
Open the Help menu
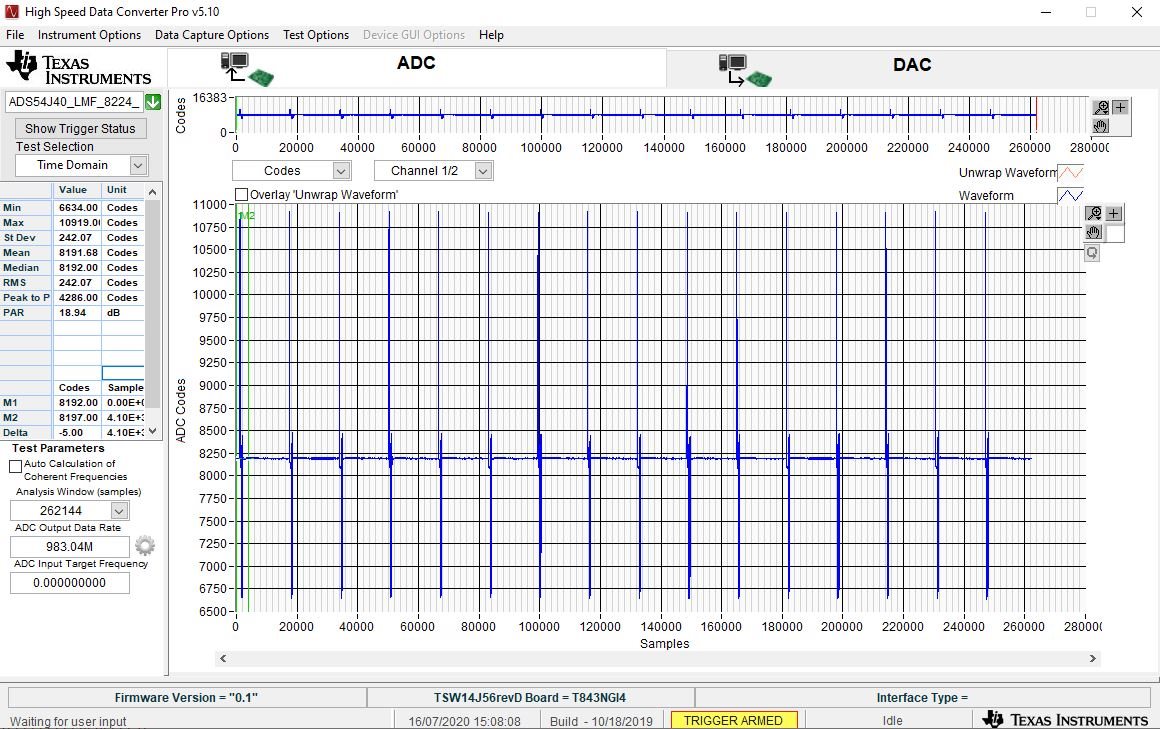click(x=491, y=35)
